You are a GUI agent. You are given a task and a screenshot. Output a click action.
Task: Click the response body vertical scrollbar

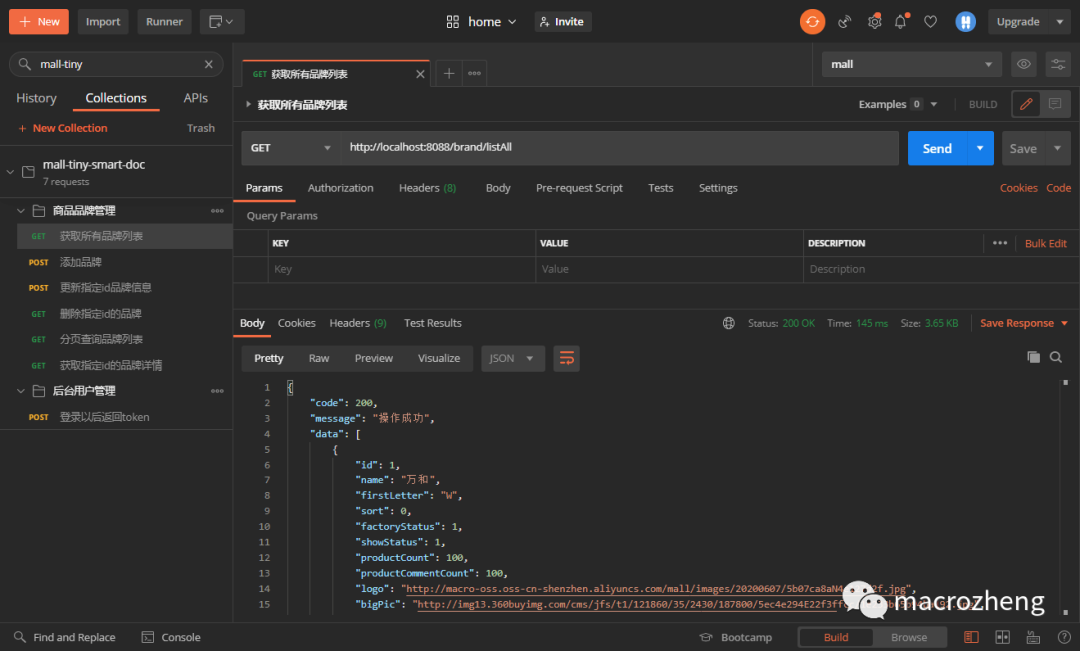[1066, 496]
